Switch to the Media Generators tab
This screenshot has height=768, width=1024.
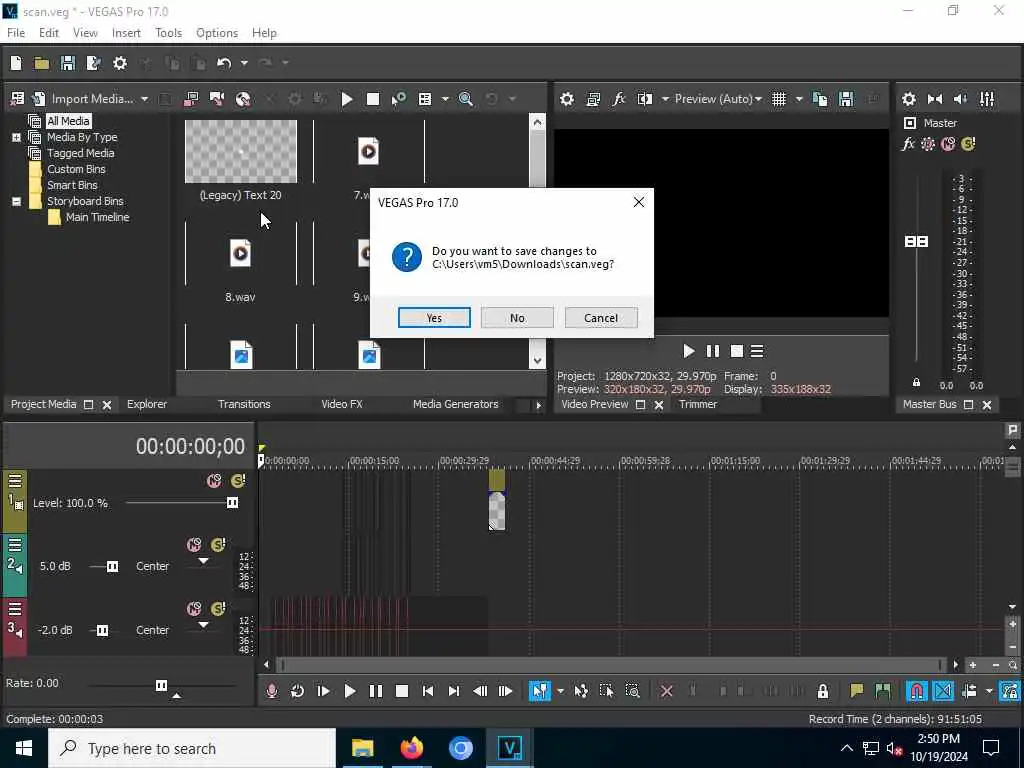[x=456, y=404]
